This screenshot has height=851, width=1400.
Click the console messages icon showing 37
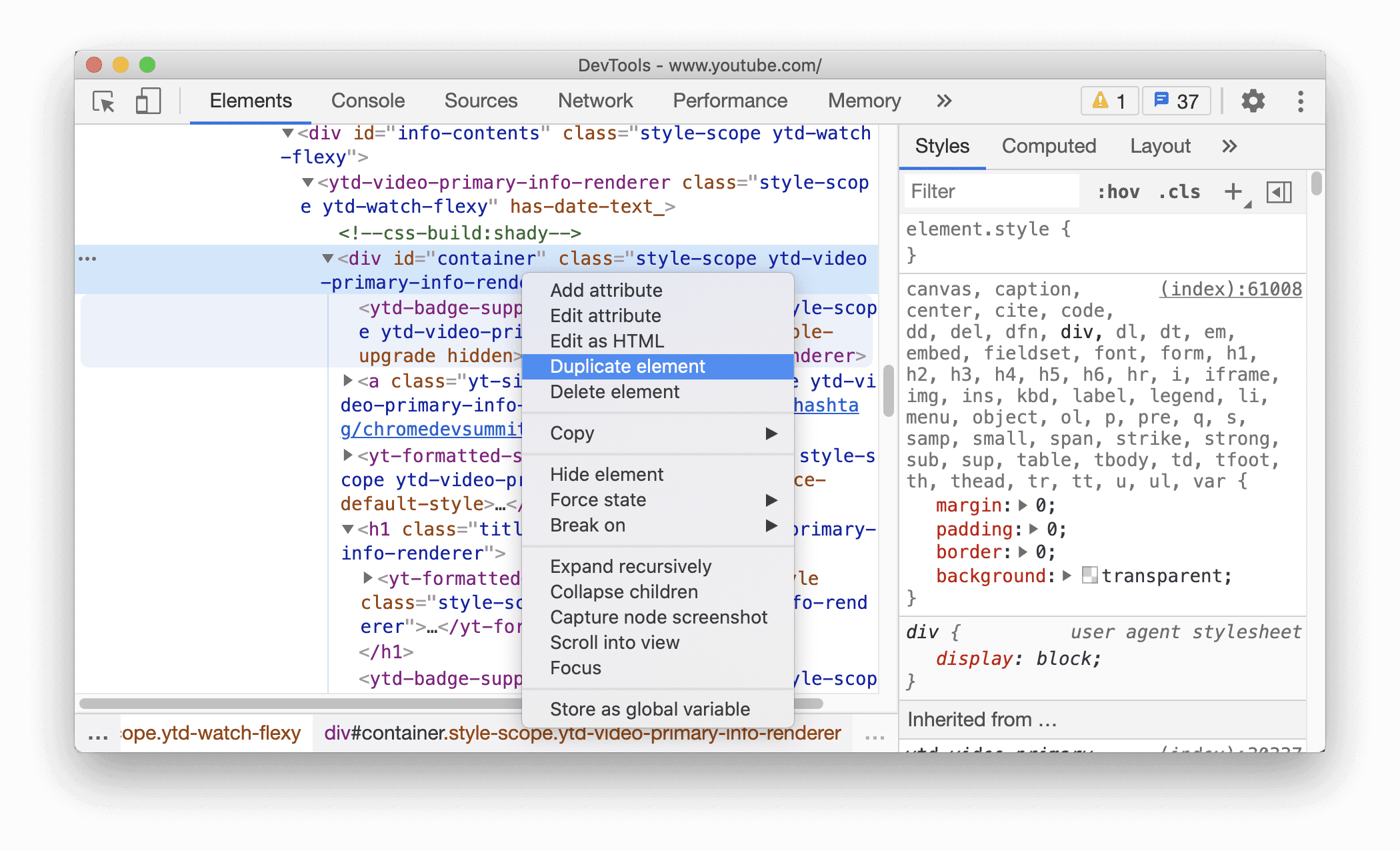click(1178, 100)
